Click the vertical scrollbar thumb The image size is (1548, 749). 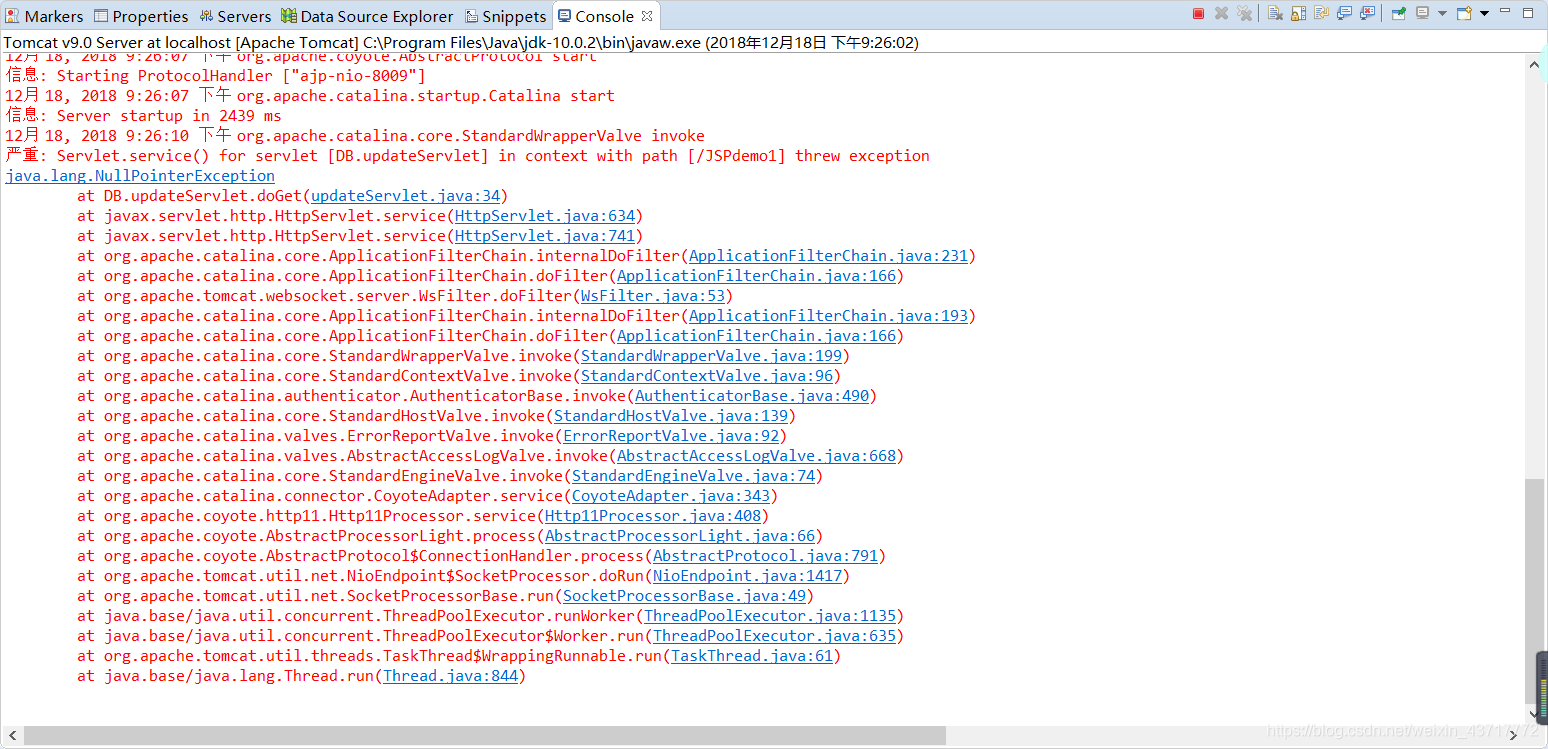(x=1535, y=590)
